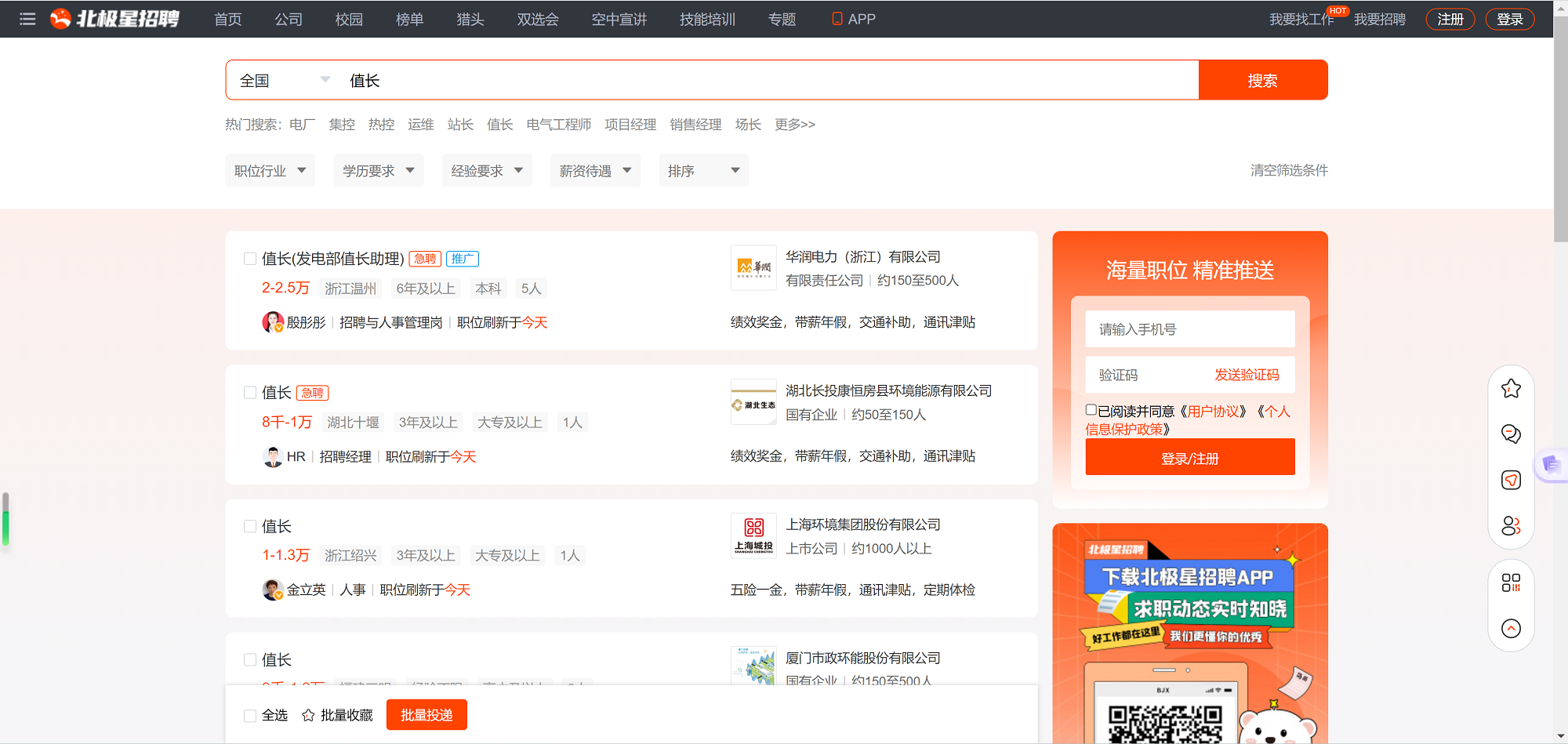
Task: Tick checkbox for 厦门市政环能 值长 job
Action: pyautogui.click(x=250, y=660)
